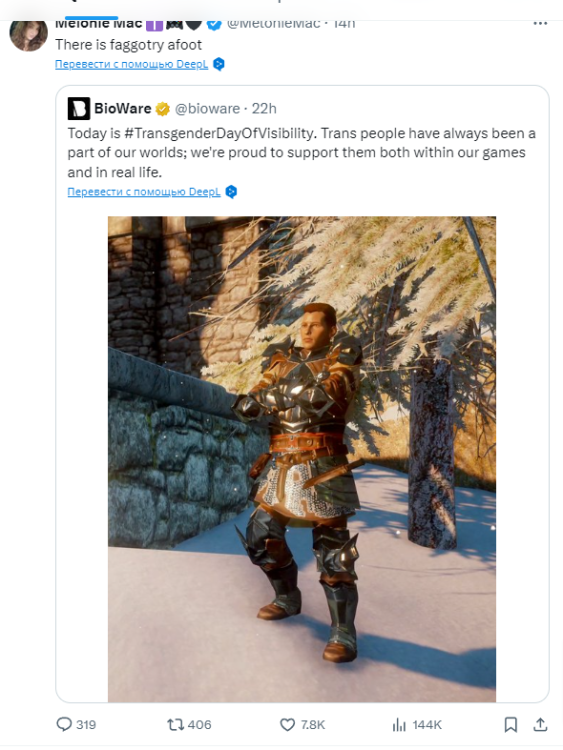This screenshot has height=750, width=563.
Task: Click the blue verified badge of poster
Action: click(214, 24)
